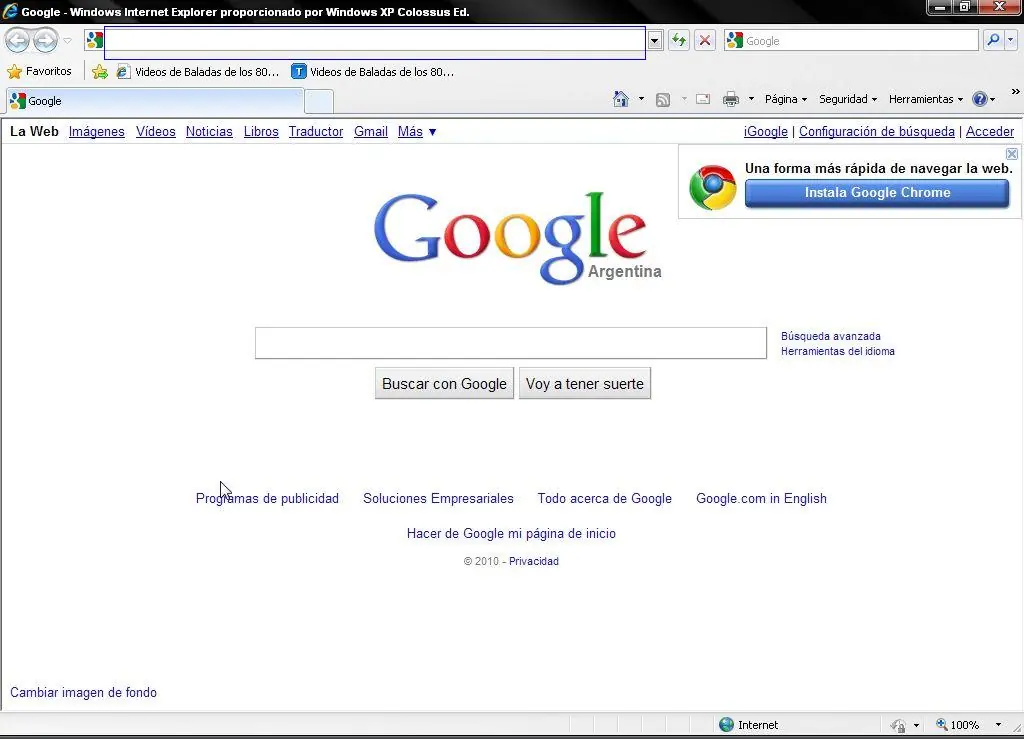
Task: Print the page with the printer icon
Action: [x=731, y=99]
